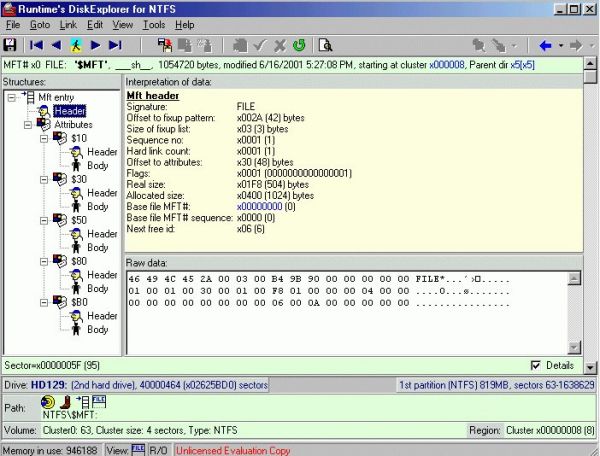
Task: Click the first hex byte 46 in Raw data
Action: pyautogui.click(x=134, y=276)
